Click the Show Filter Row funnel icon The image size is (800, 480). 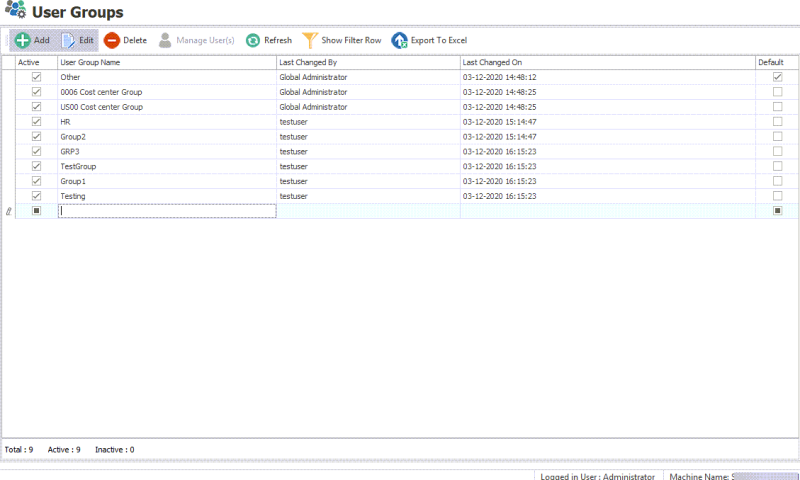point(310,41)
